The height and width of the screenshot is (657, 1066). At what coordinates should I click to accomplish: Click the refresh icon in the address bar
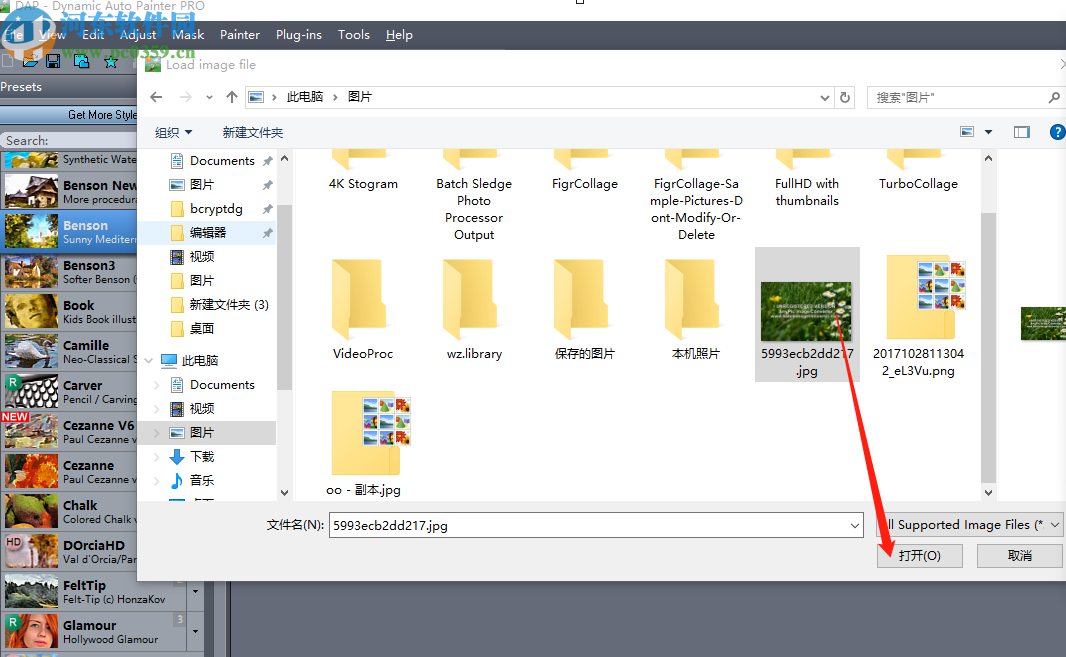844,97
